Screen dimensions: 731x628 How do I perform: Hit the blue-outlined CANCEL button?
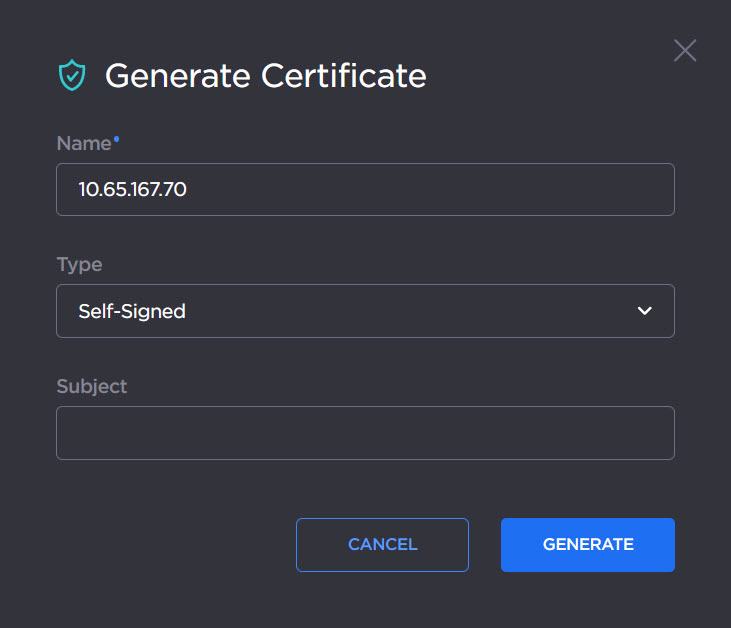tap(382, 545)
